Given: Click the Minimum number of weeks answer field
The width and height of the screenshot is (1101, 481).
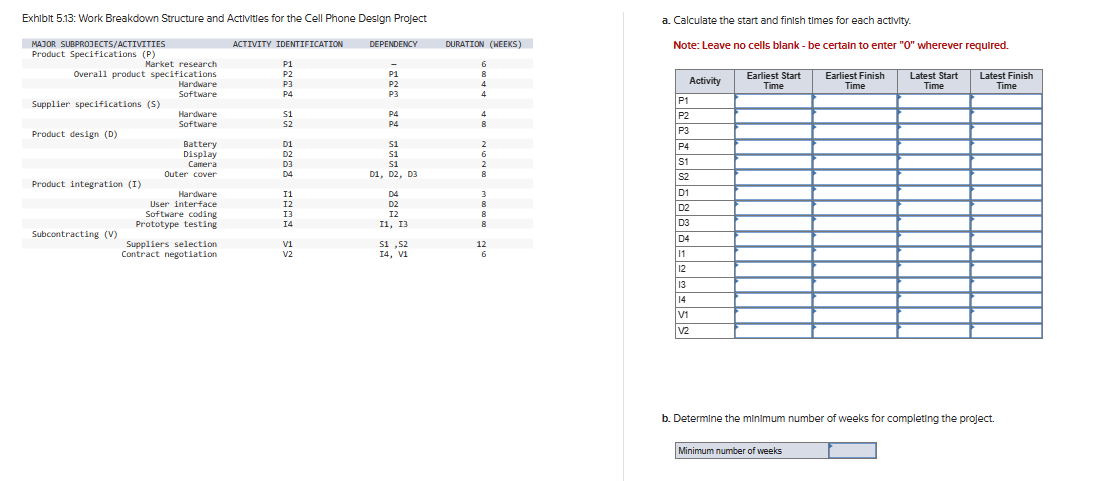Looking at the screenshot, I should click(x=852, y=451).
